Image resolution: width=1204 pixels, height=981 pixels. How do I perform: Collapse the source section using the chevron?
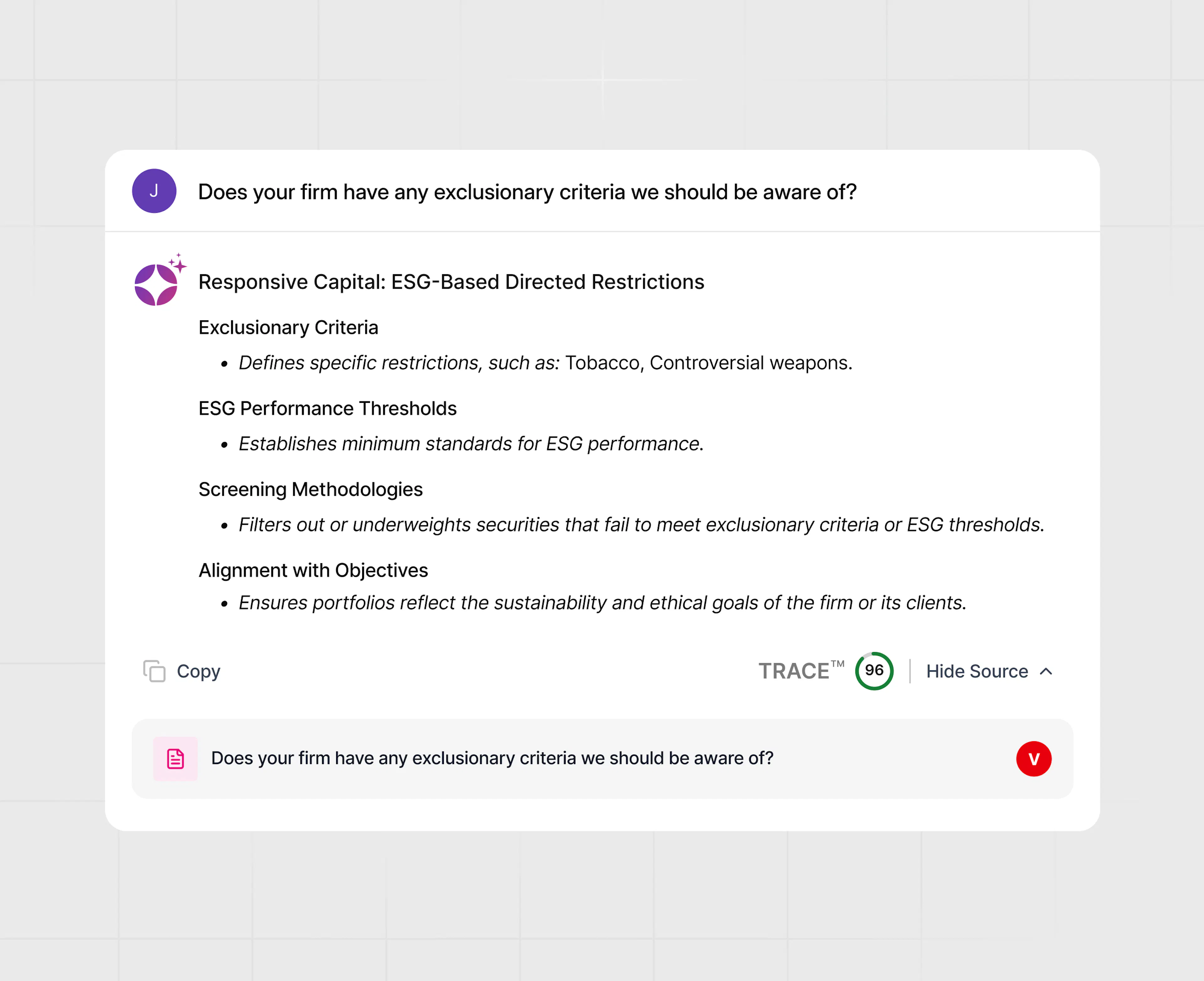pyautogui.click(x=1046, y=671)
